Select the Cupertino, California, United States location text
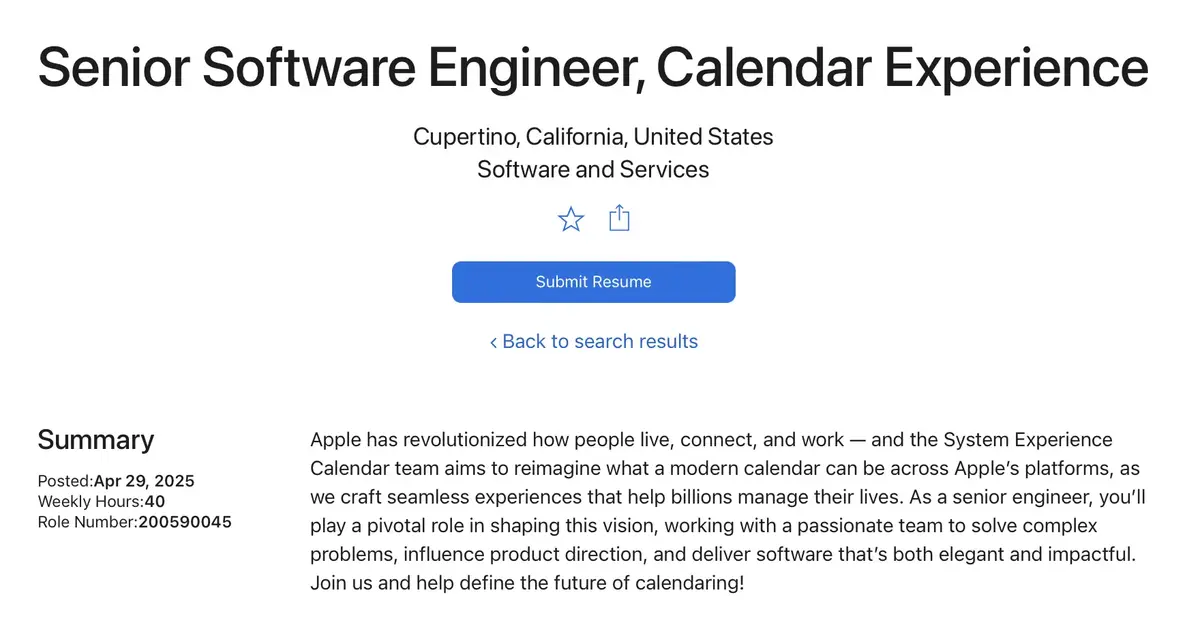This screenshot has width=1200, height=625. (x=592, y=136)
